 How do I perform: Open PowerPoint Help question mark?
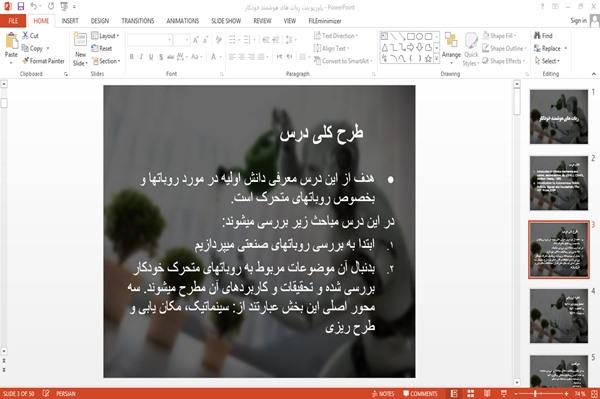542,6
